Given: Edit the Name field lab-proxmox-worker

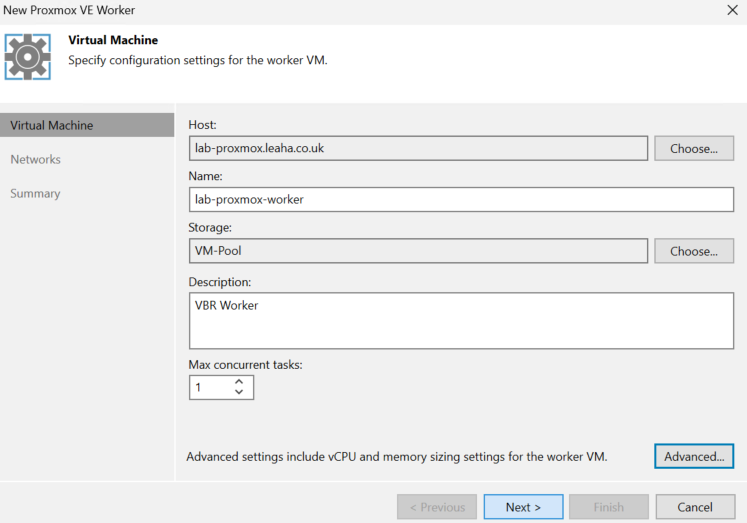Looking at the screenshot, I should pos(461,200).
